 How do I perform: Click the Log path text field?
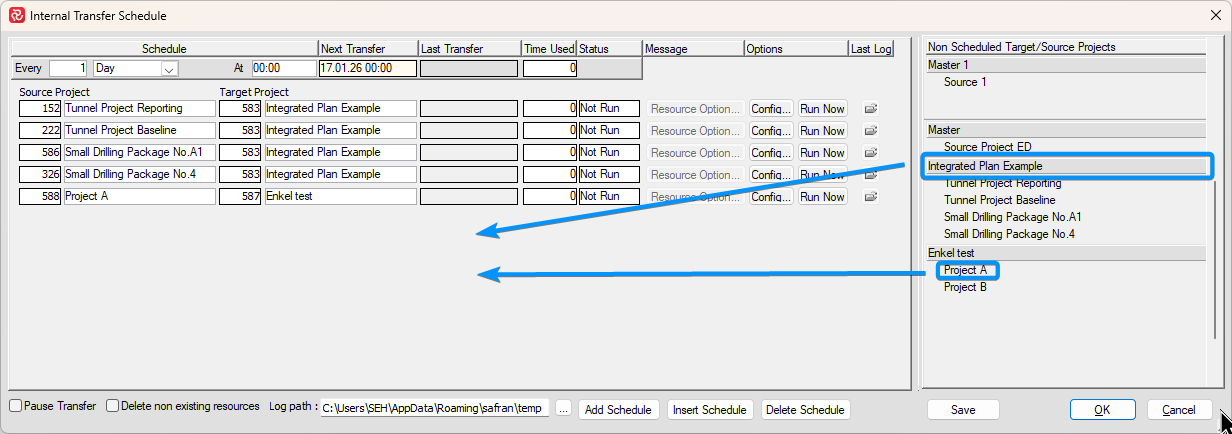coord(435,409)
